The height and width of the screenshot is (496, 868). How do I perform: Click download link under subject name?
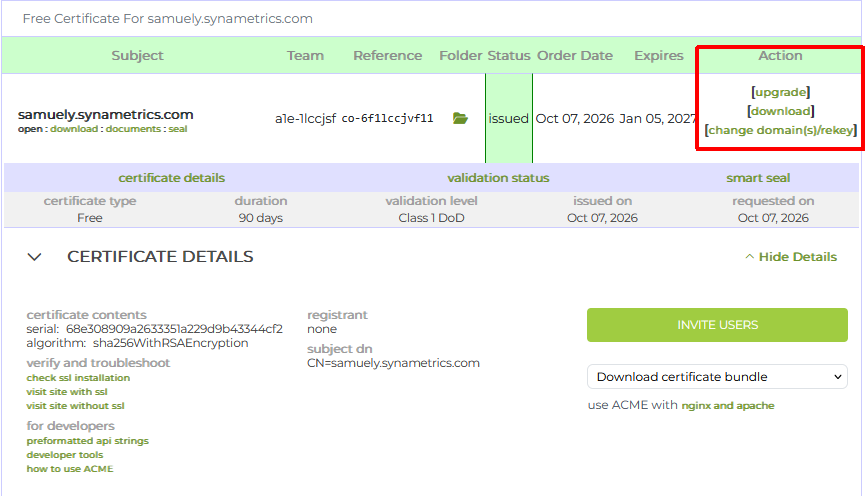click(74, 129)
